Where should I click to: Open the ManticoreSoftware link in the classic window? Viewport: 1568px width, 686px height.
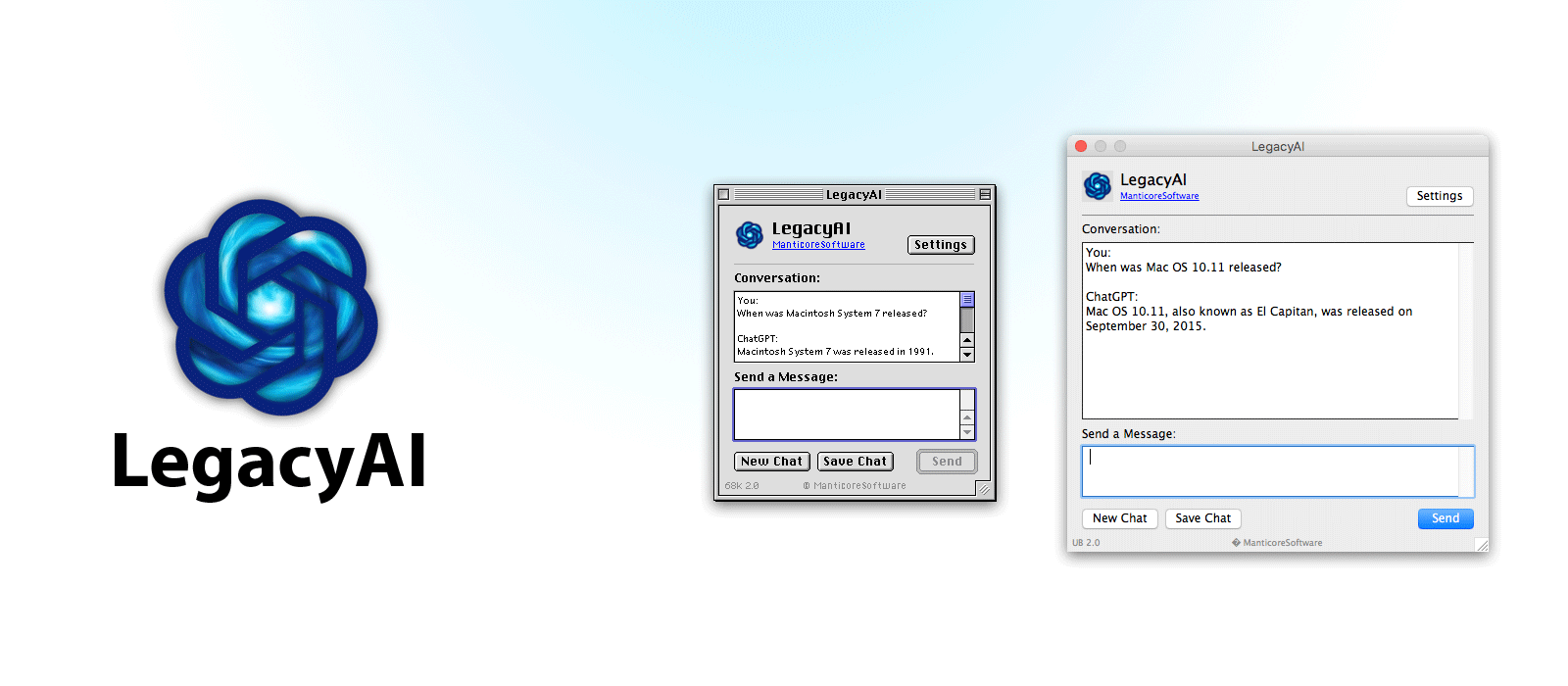click(818, 245)
